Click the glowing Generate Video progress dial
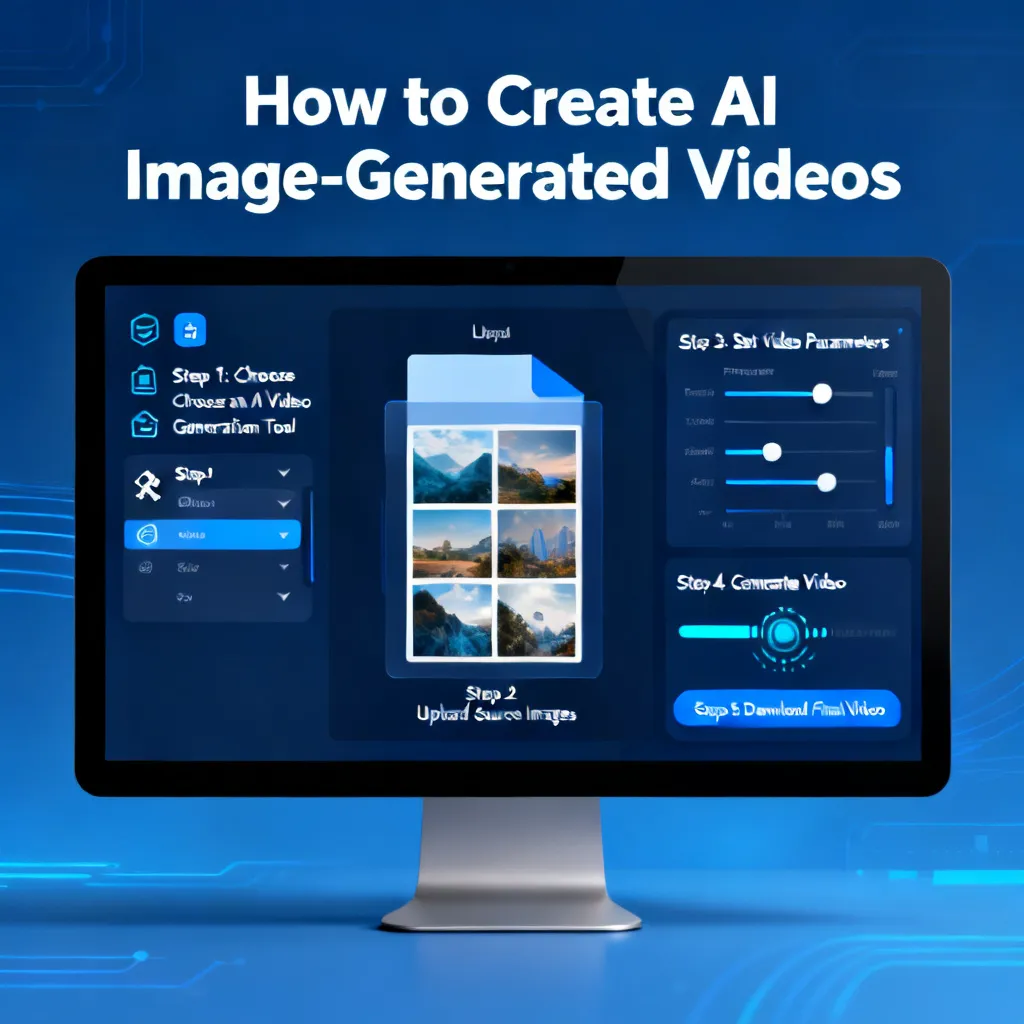The image size is (1024, 1024). click(783, 633)
